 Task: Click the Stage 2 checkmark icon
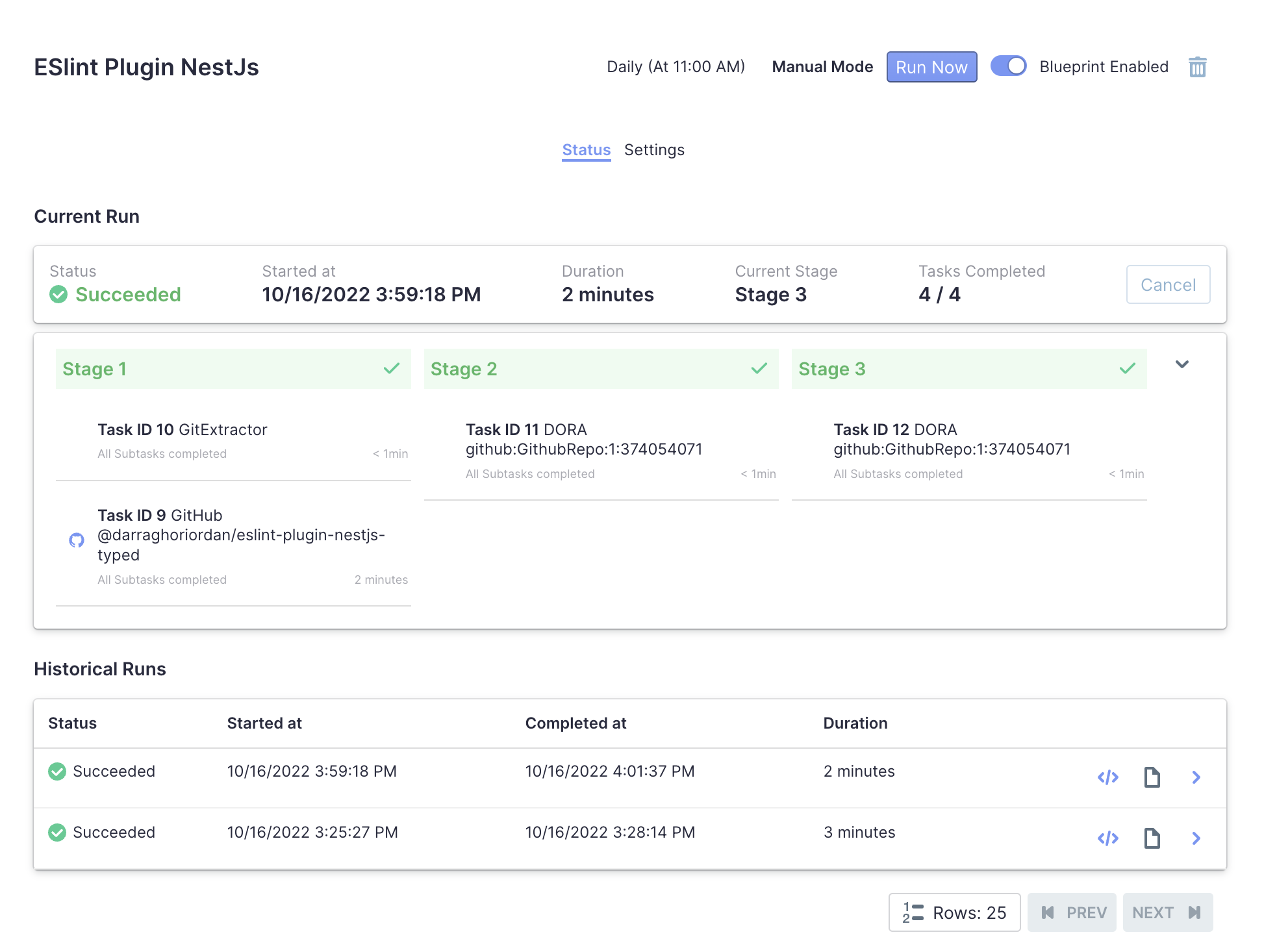point(759,369)
